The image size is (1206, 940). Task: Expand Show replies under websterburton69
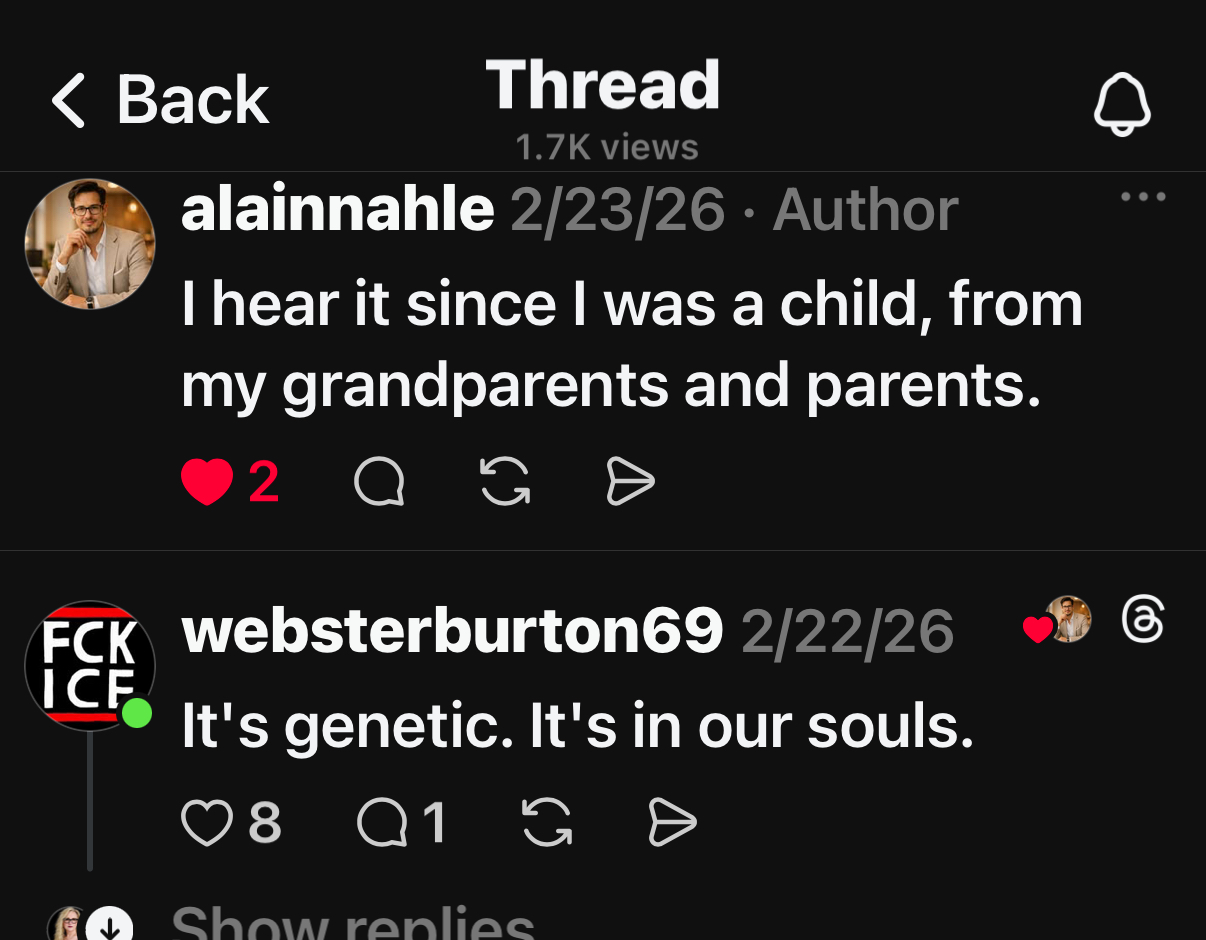pos(352,922)
